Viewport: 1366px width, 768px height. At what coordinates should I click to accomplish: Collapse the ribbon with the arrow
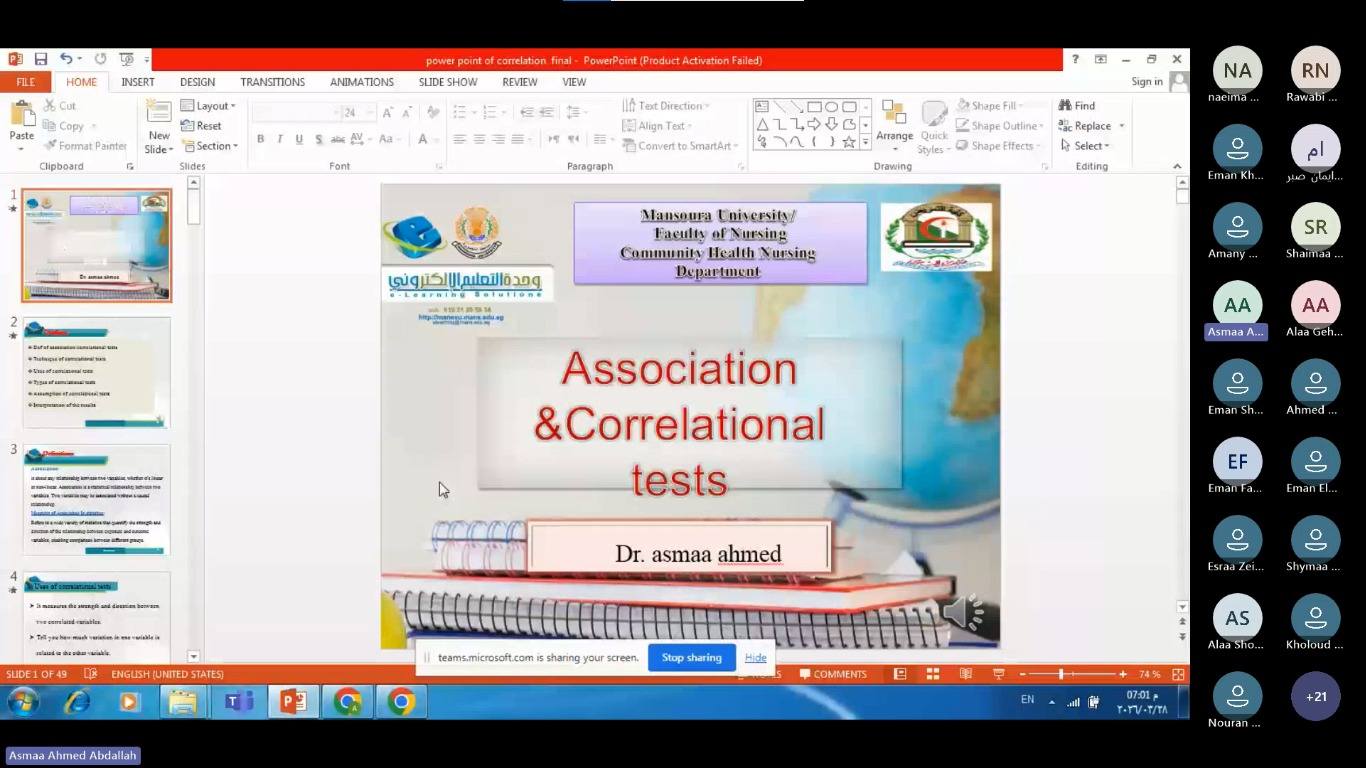click(x=1177, y=166)
